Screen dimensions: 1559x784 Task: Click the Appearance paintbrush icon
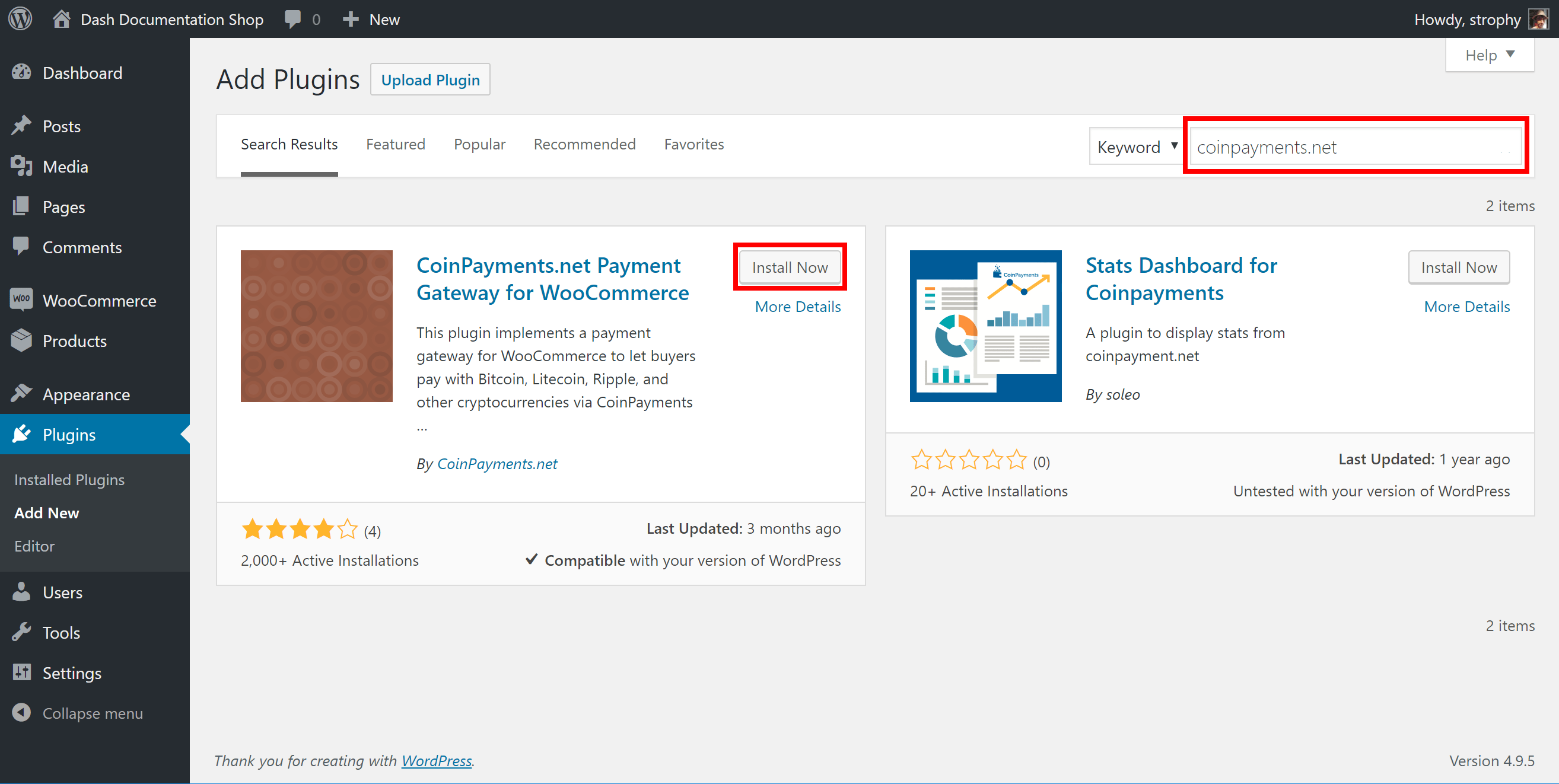[21, 394]
